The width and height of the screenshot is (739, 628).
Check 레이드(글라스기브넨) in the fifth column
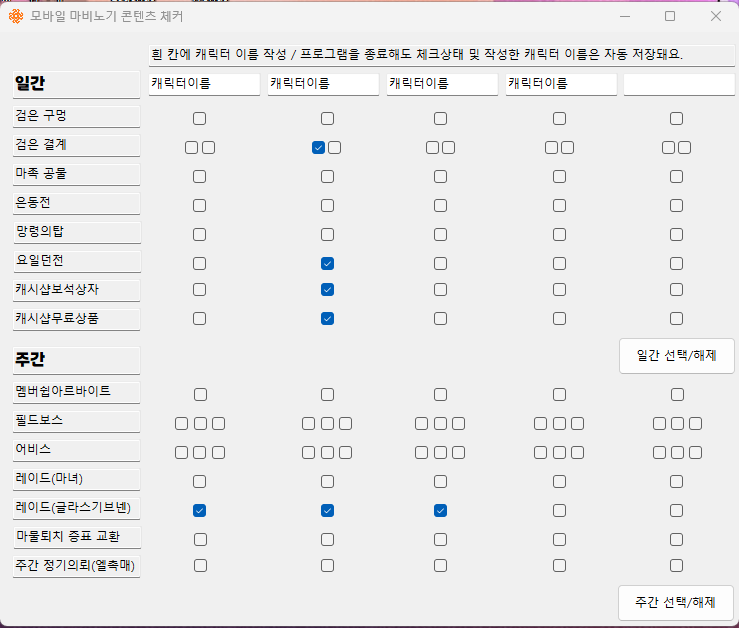pyautogui.click(x=676, y=511)
